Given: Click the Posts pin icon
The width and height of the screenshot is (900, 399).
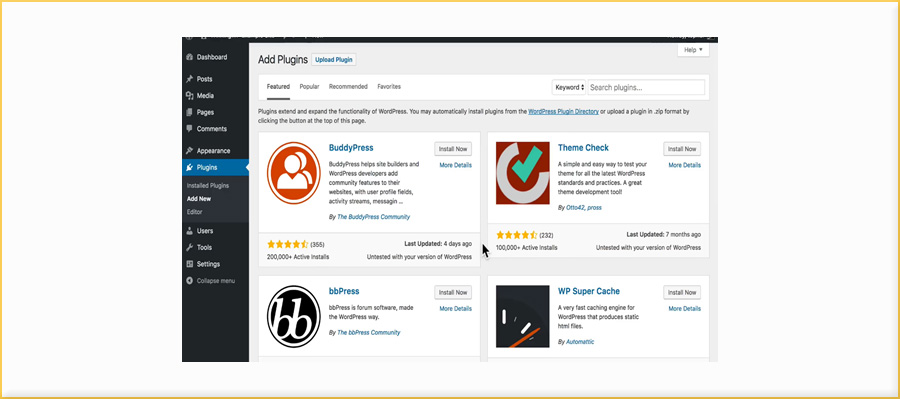Looking at the screenshot, I should [x=189, y=79].
